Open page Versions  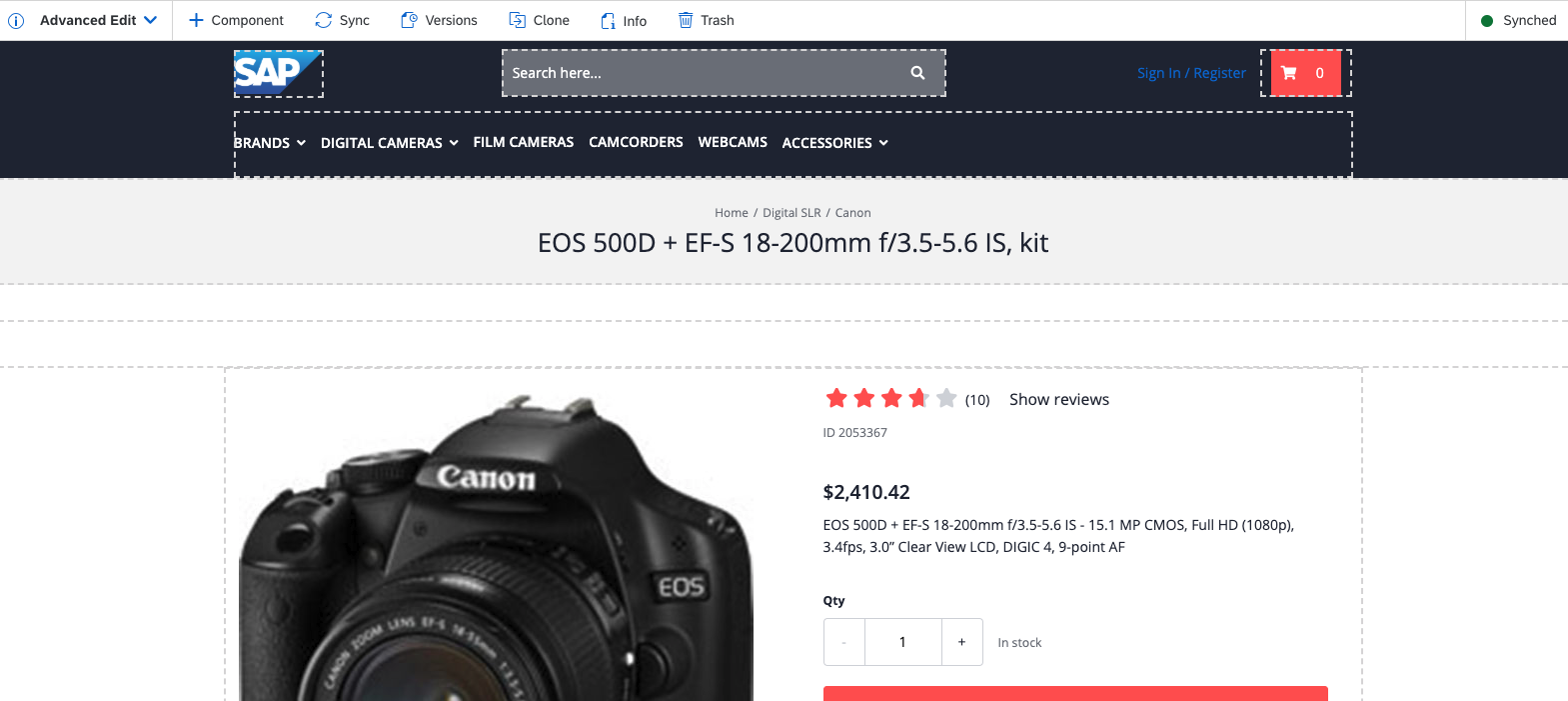439,20
